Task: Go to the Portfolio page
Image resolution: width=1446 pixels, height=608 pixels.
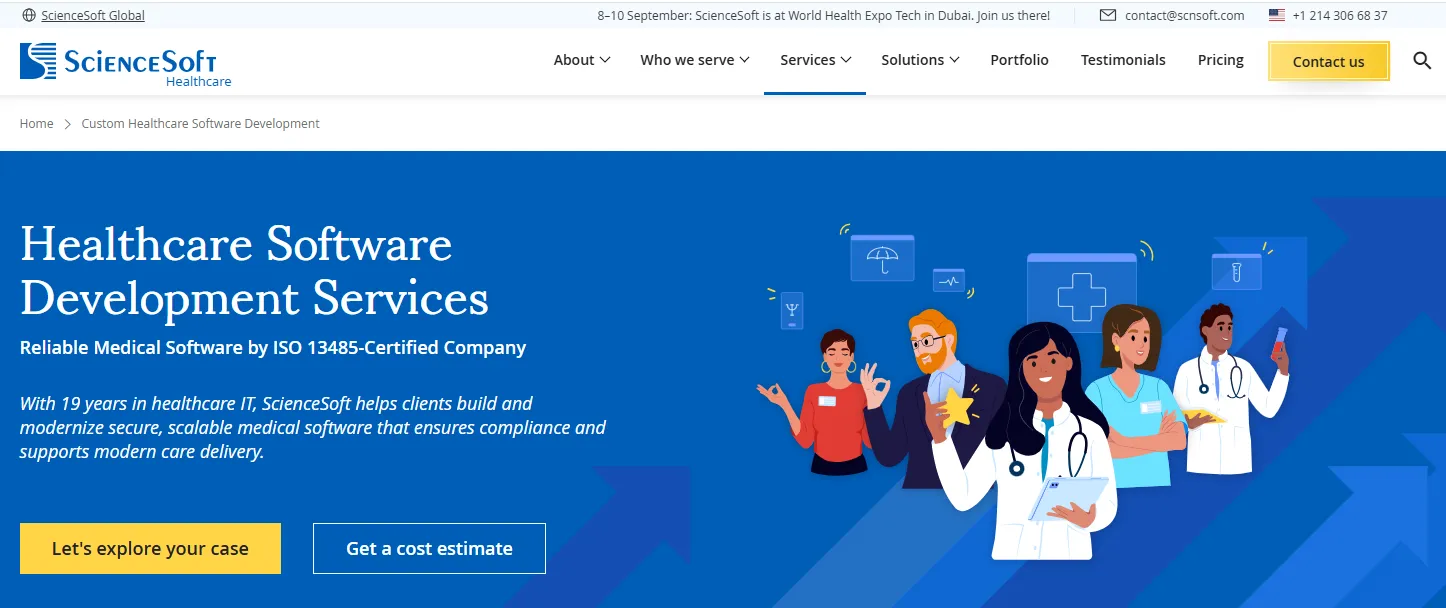Action: 1019,60
